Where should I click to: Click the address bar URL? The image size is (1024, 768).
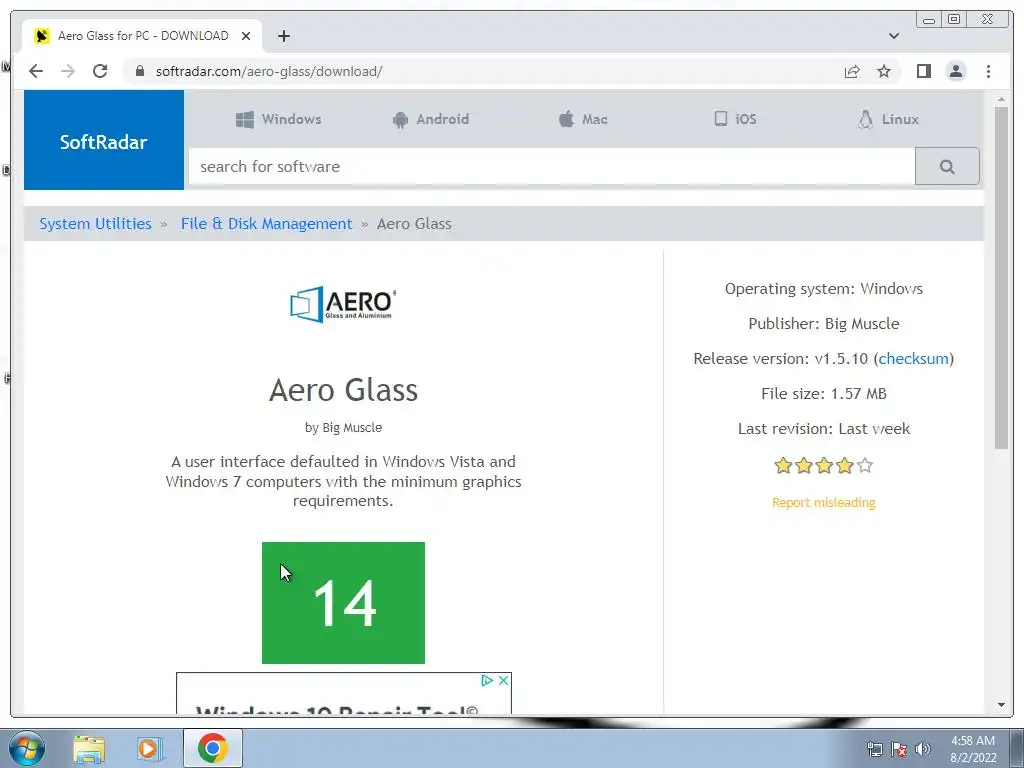tap(269, 71)
